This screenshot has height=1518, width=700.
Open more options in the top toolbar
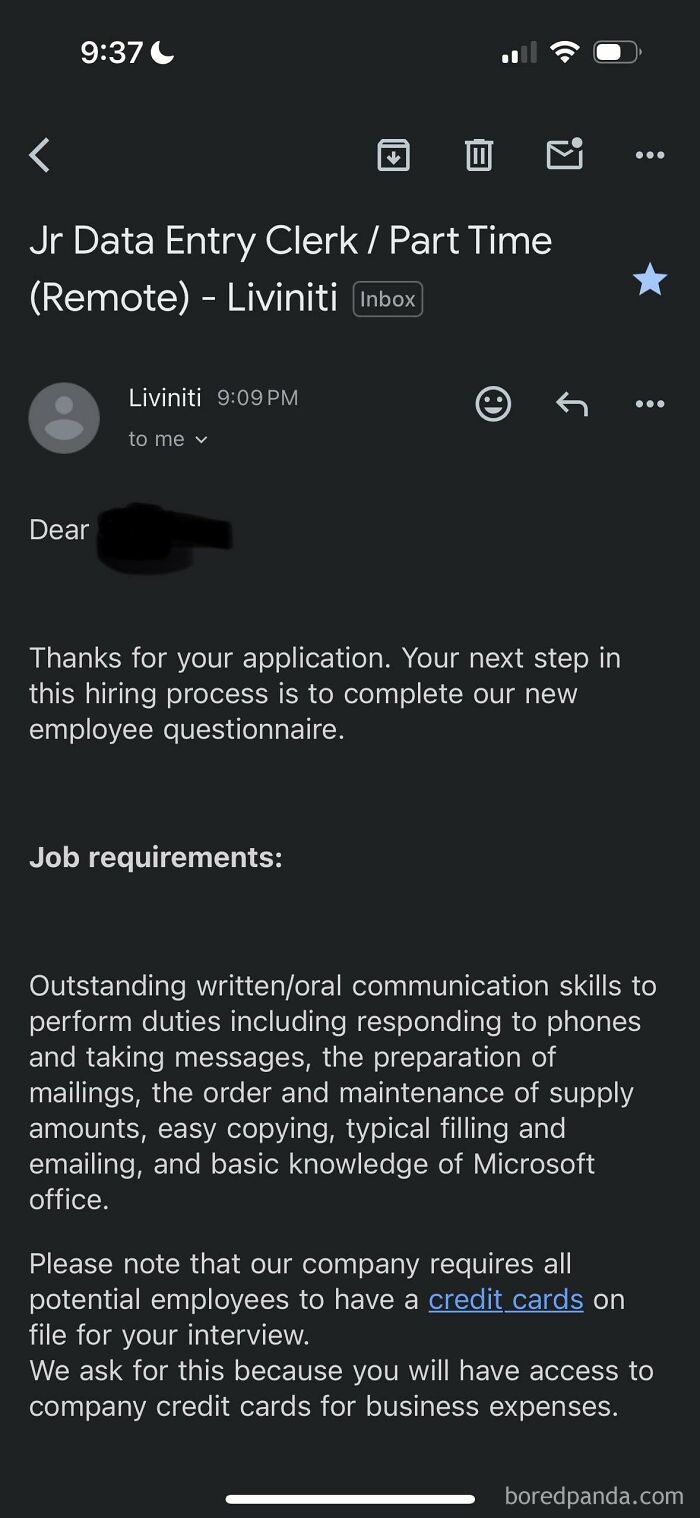649,155
